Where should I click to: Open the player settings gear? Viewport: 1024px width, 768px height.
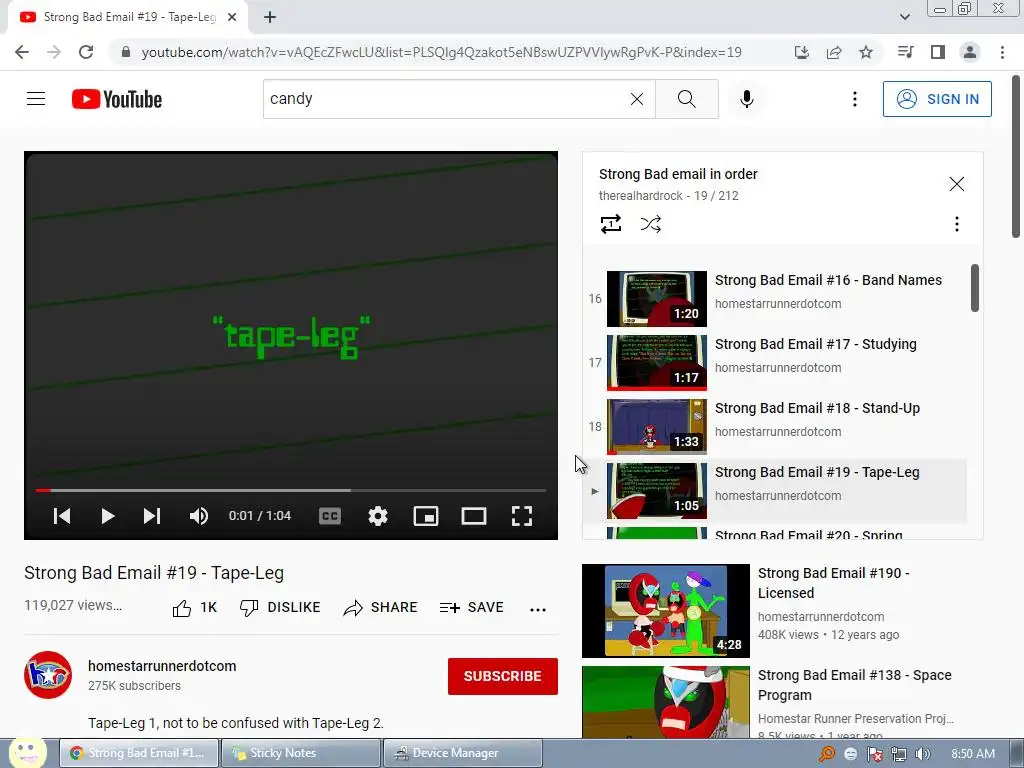coord(378,516)
